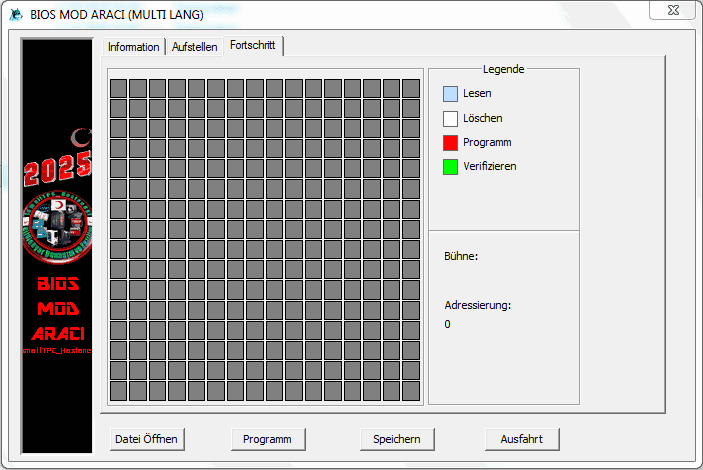Switch to the Information tab
Image resolution: width=703 pixels, height=470 pixels.
(x=133, y=47)
